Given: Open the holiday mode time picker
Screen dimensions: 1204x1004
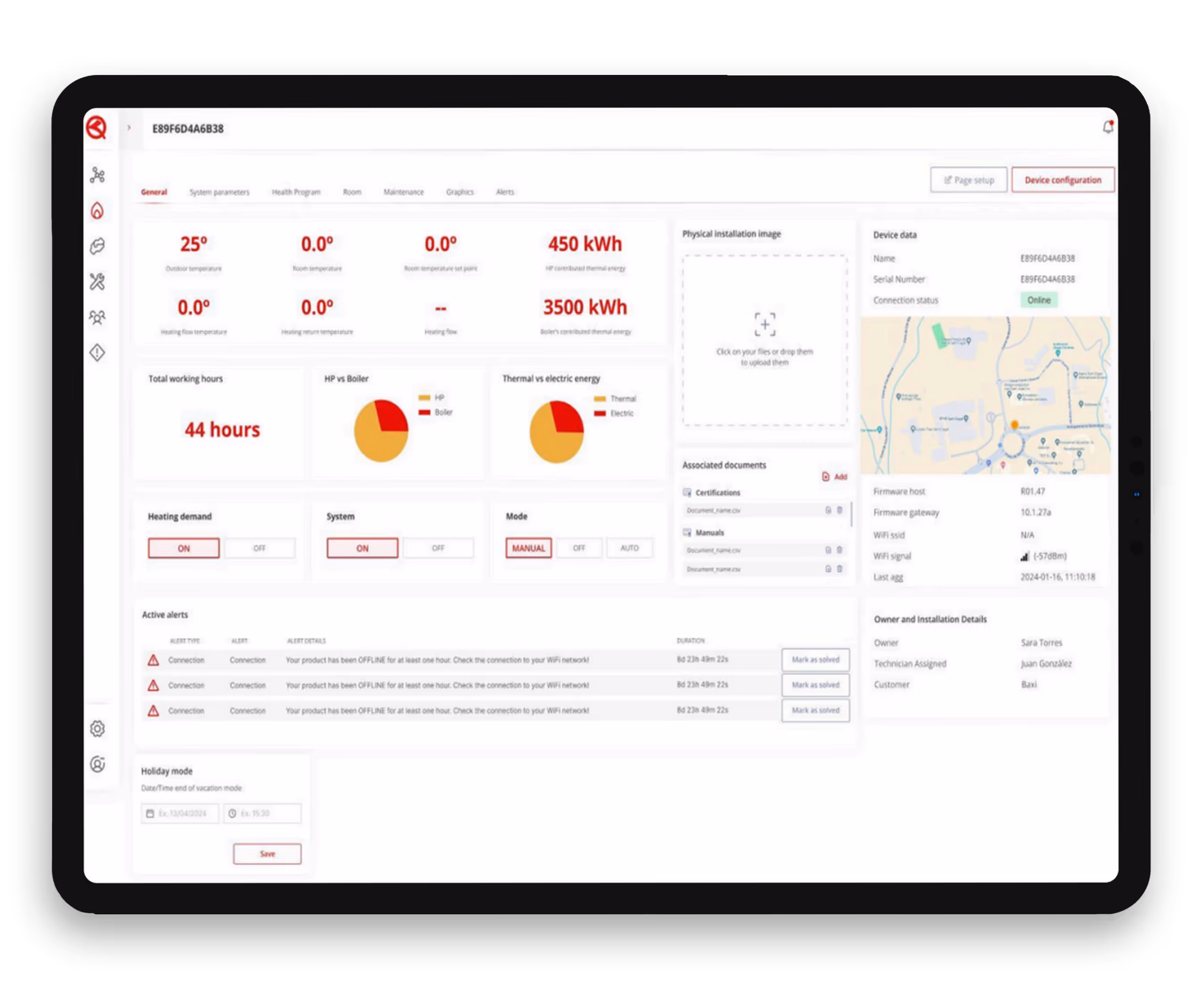Looking at the screenshot, I should coord(262,813).
